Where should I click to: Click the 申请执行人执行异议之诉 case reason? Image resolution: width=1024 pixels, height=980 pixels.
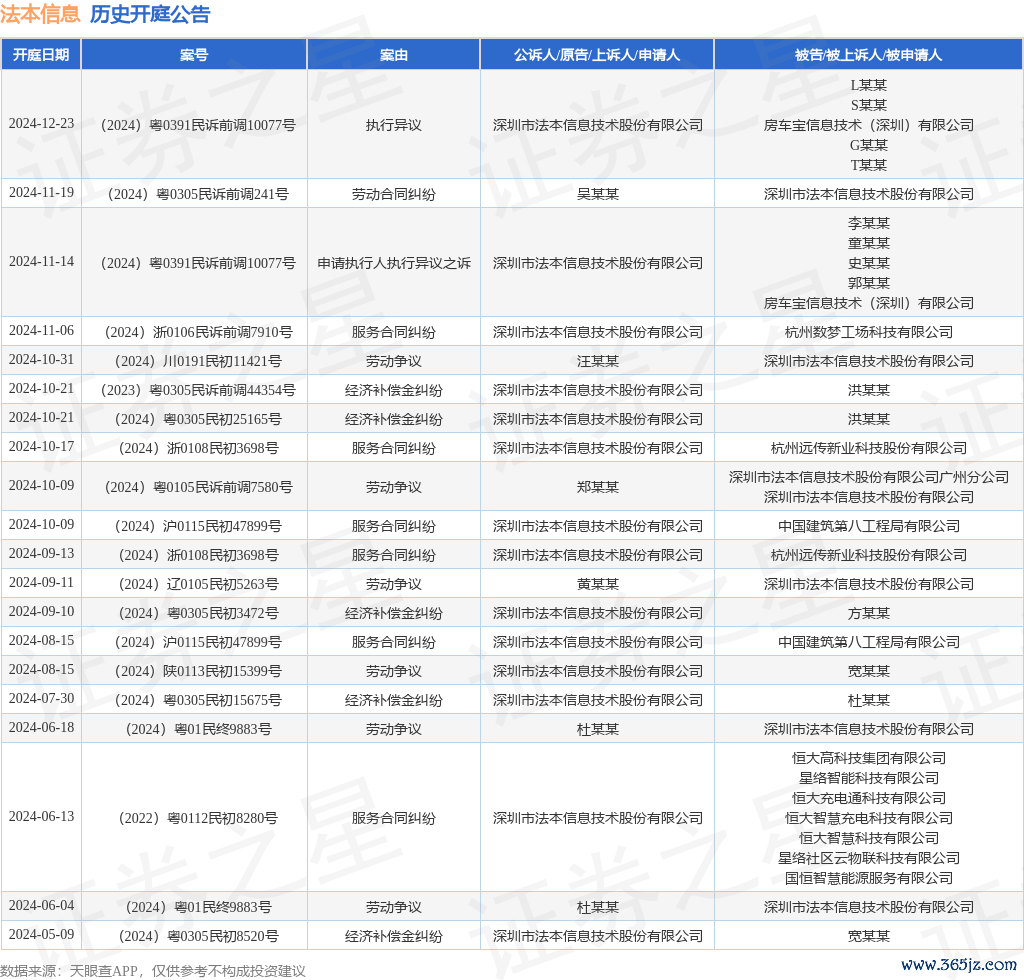pyautogui.click(x=394, y=263)
